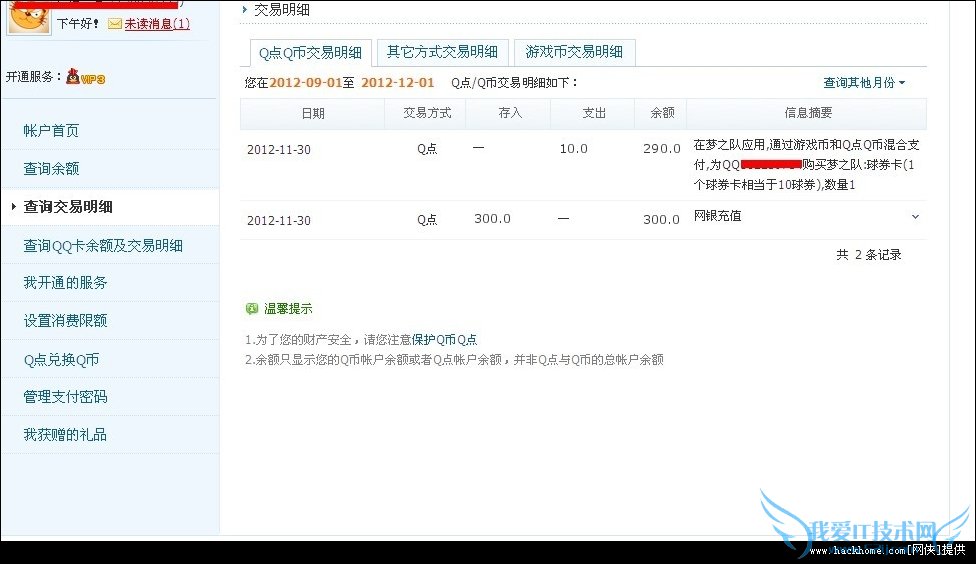The height and width of the screenshot is (564, 976).
Task: Click the 保护Q币Q点 highlighted text
Action: [x=444, y=340]
